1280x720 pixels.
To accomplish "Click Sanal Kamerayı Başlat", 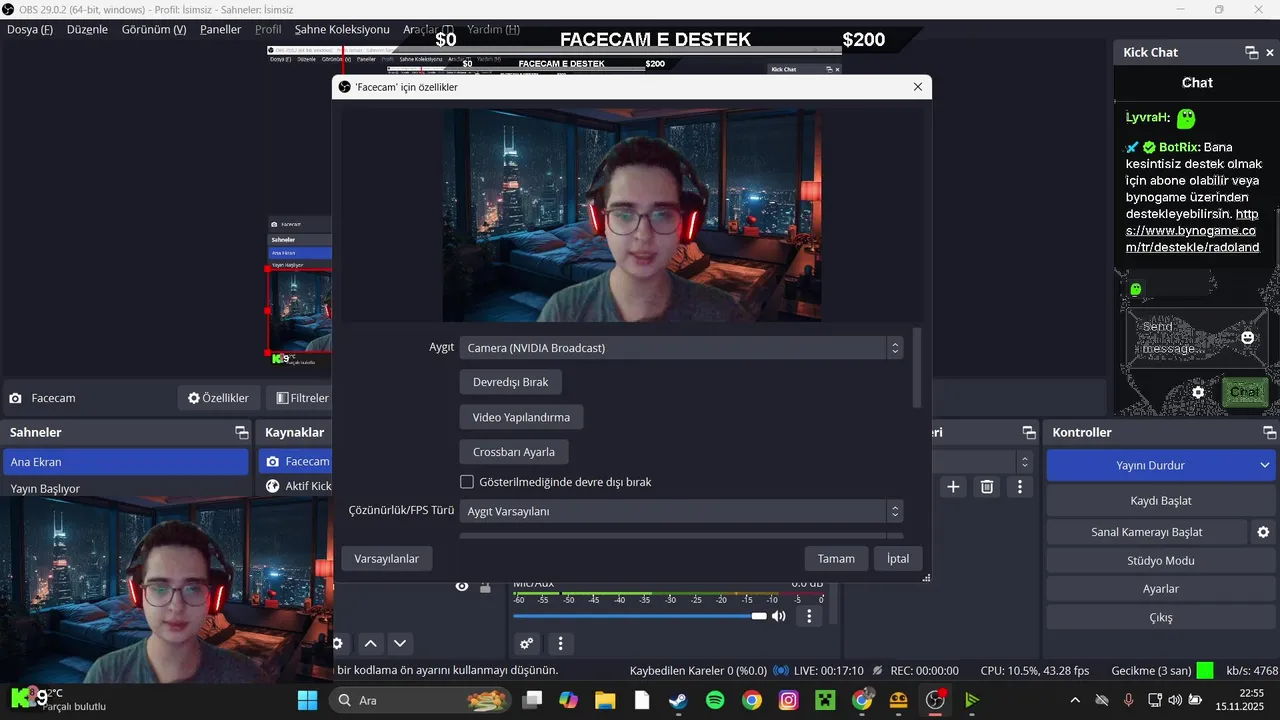I will click(1147, 532).
